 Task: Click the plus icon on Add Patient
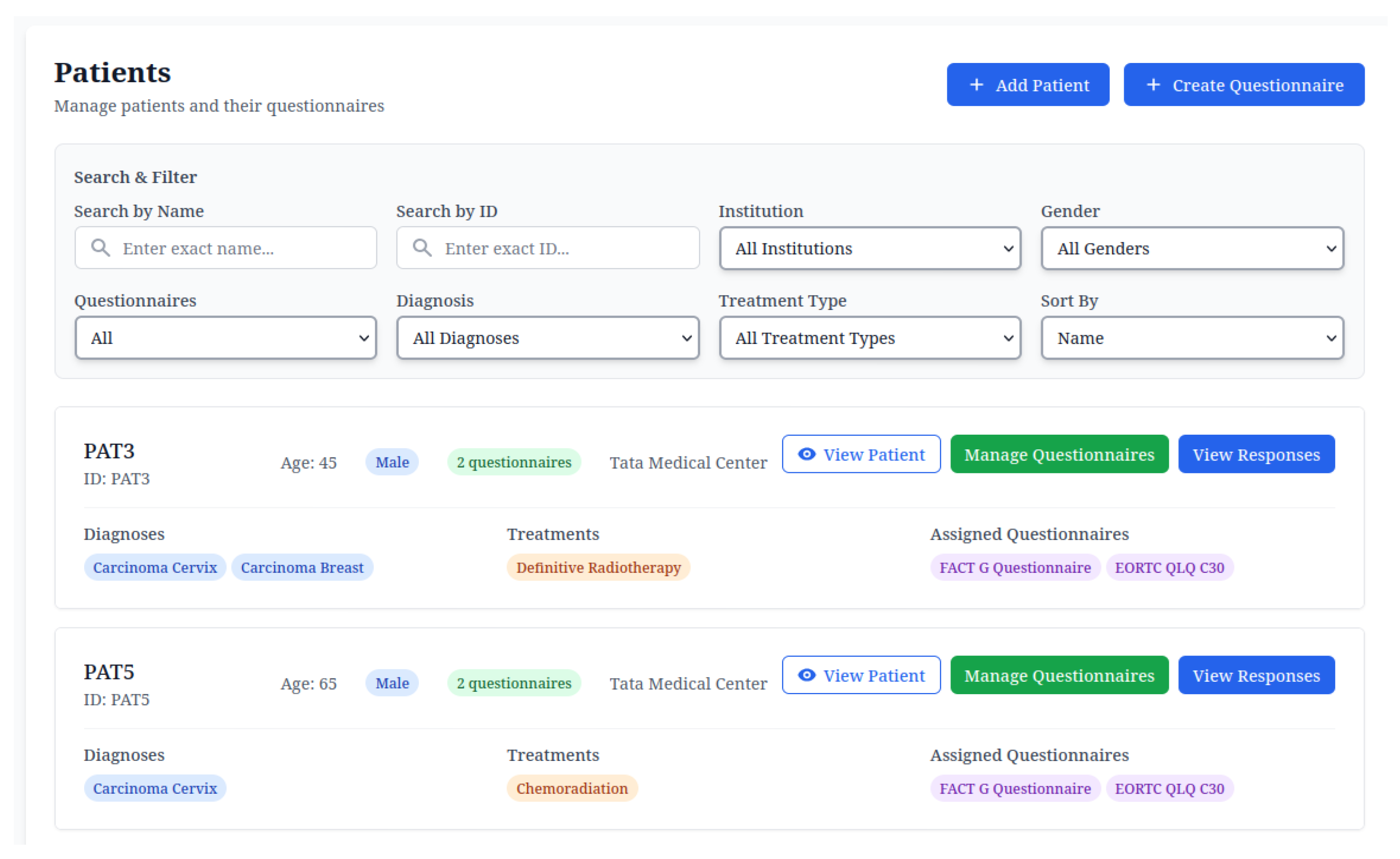(x=977, y=84)
